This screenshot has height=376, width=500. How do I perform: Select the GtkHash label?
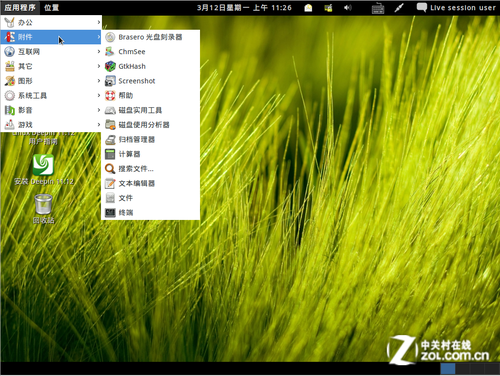[x=132, y=66]
